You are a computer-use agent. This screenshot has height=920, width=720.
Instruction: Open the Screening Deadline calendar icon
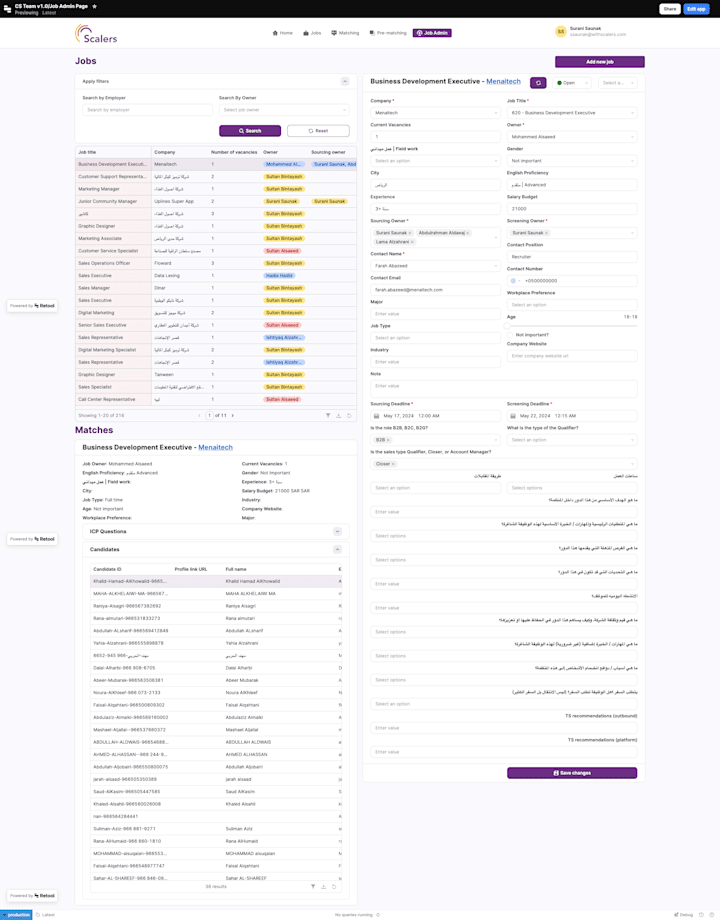coord(513,416)
